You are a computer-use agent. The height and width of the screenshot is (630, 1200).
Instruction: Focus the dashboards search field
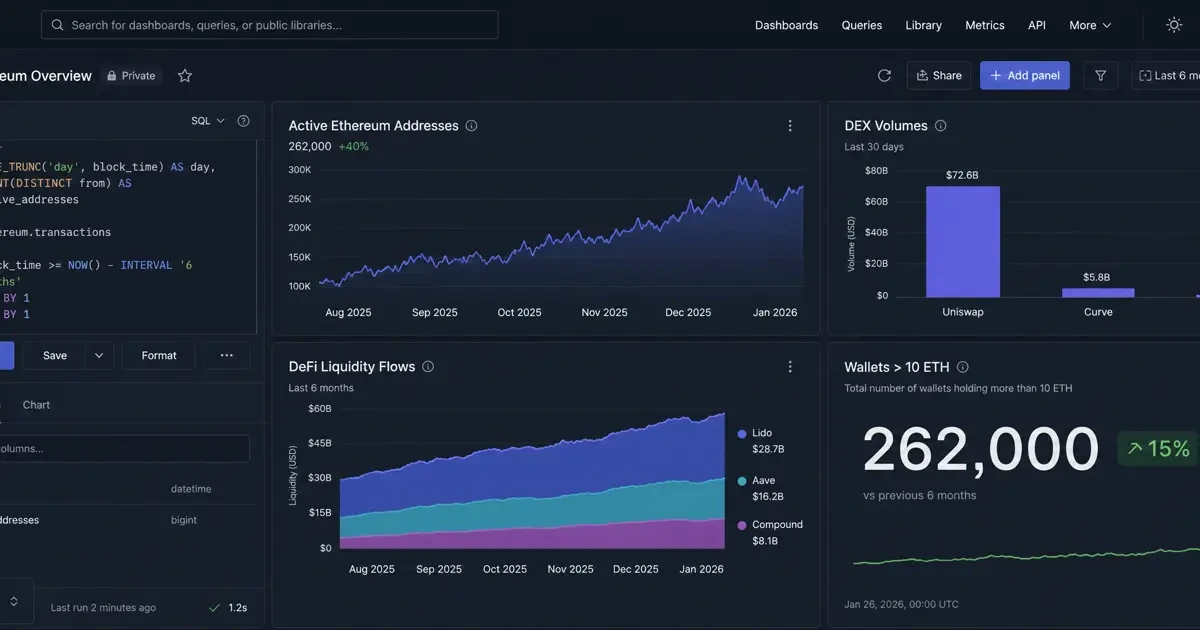coord(269,25)
